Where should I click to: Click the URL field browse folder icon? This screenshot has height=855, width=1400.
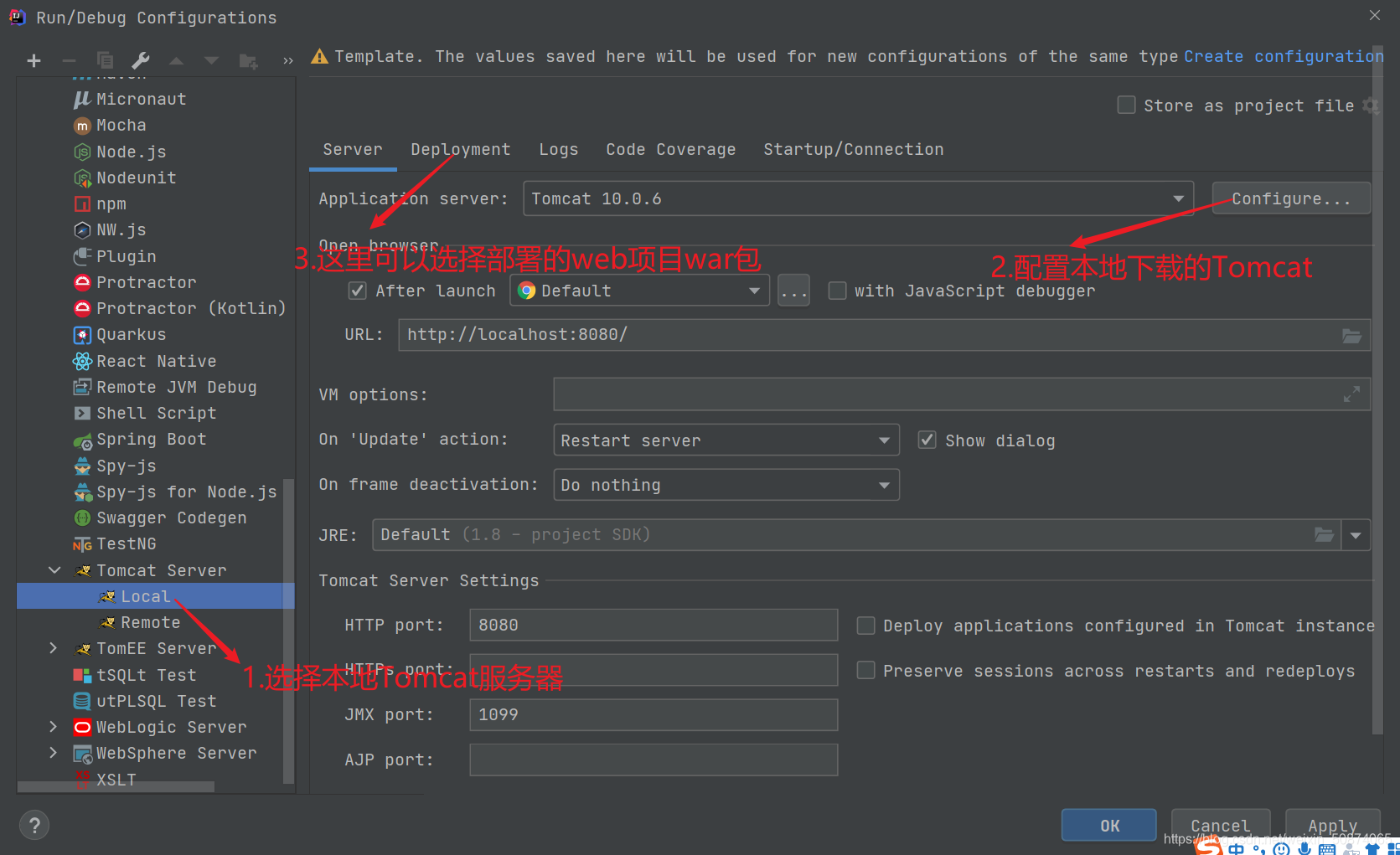[x=1351, y=335]
